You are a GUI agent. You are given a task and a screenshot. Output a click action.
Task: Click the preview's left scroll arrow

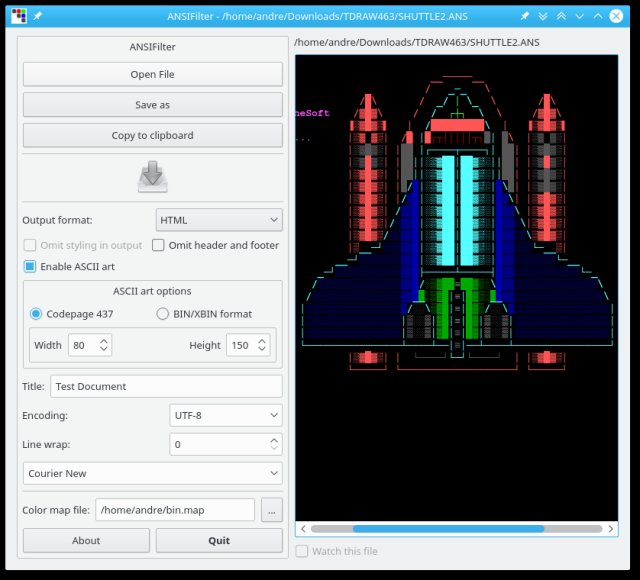click(x=303, y=528)
